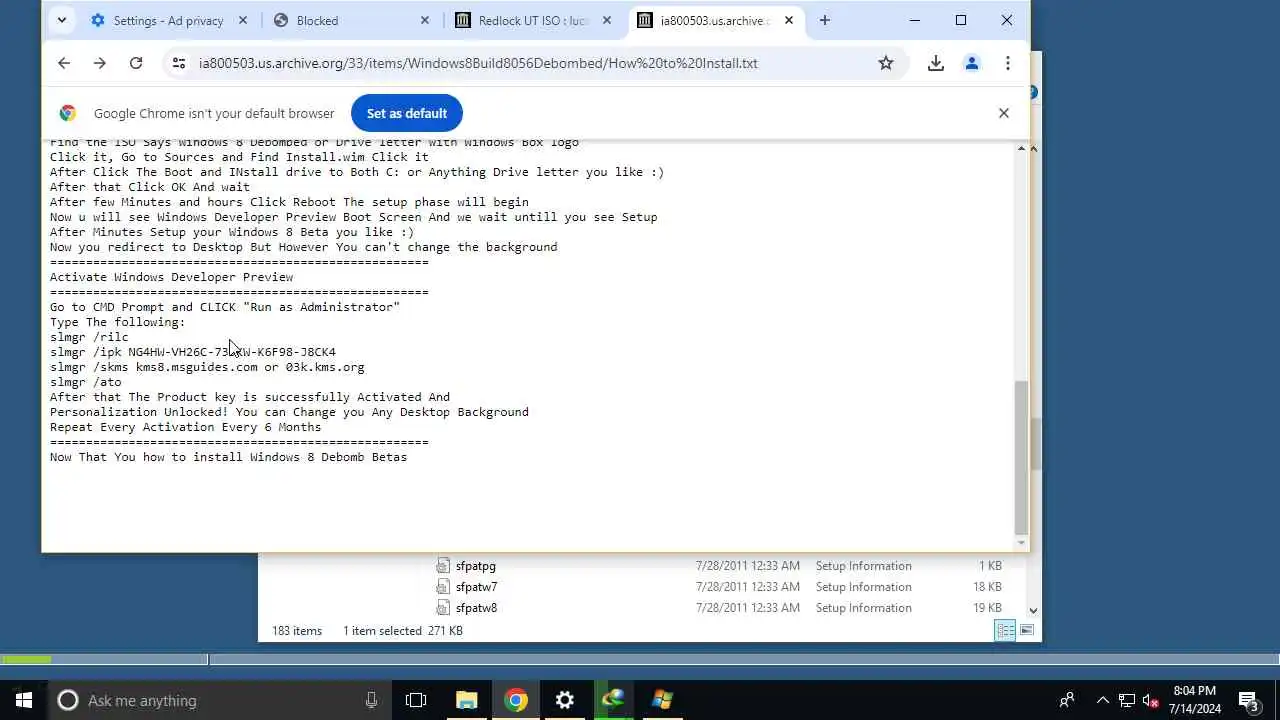The image size is (1280, 720).
Task: Click the Cortana 'Ask me anything' search box
Action: (219, 700)
